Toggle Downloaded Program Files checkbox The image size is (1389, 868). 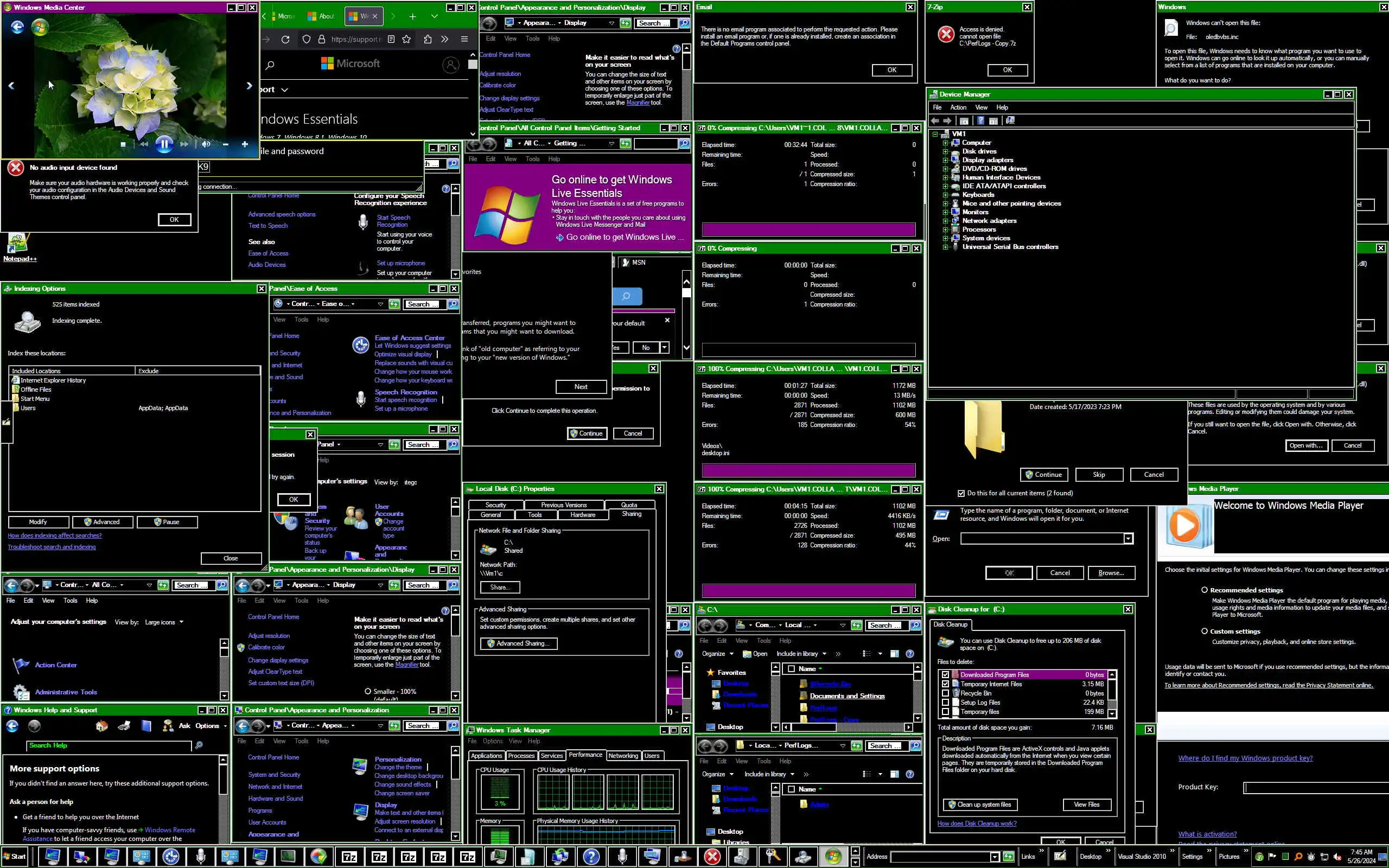tap(945, 674)
